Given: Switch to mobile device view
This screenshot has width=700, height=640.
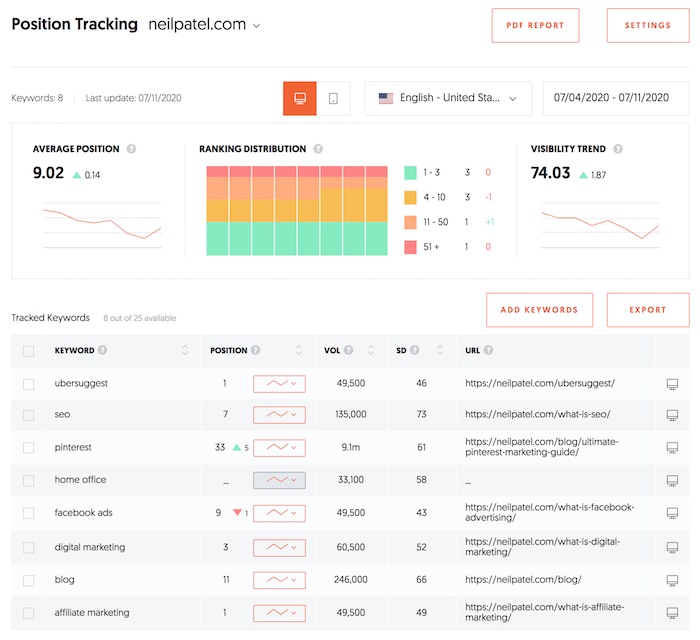Looking at the screenshot, I should click(333, 98).
